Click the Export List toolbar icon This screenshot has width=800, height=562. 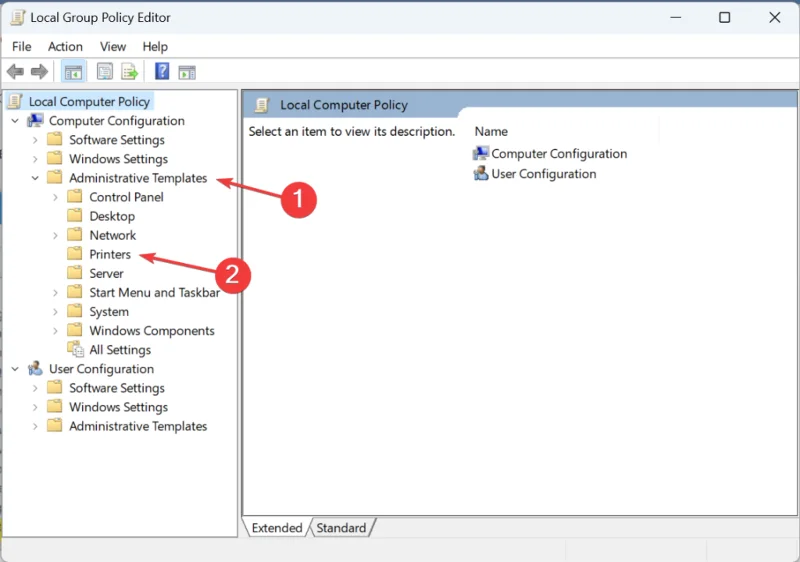click(129, 71)
